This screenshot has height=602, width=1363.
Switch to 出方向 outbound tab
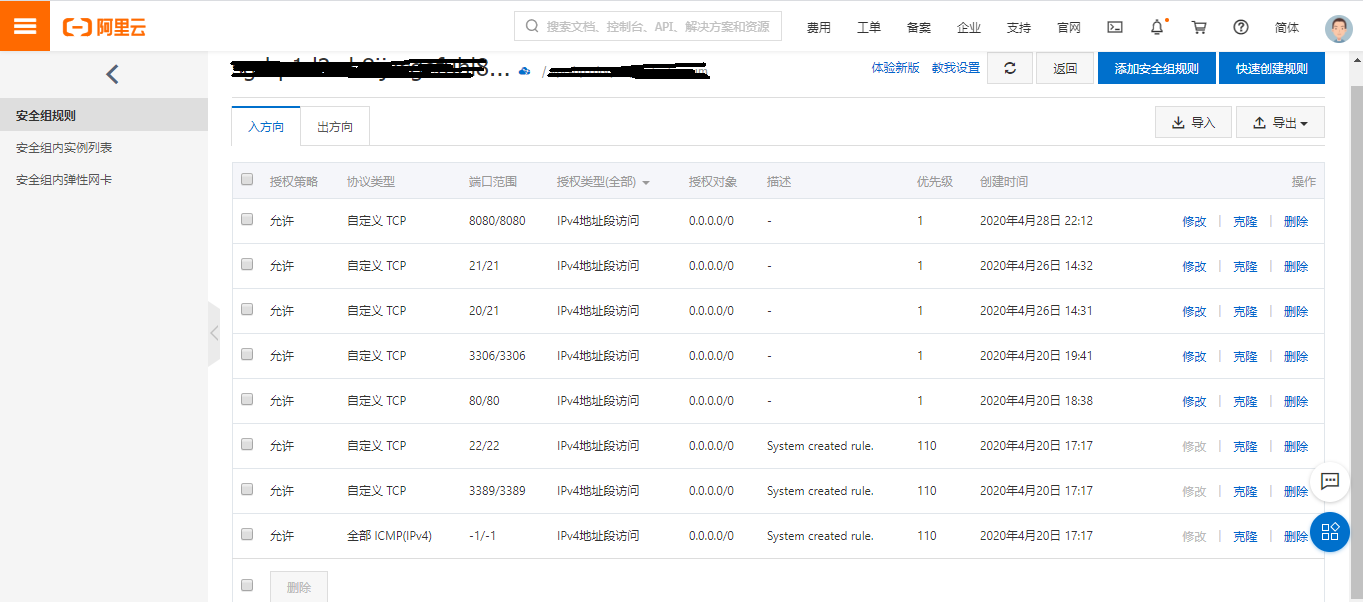tap(335, 127)
